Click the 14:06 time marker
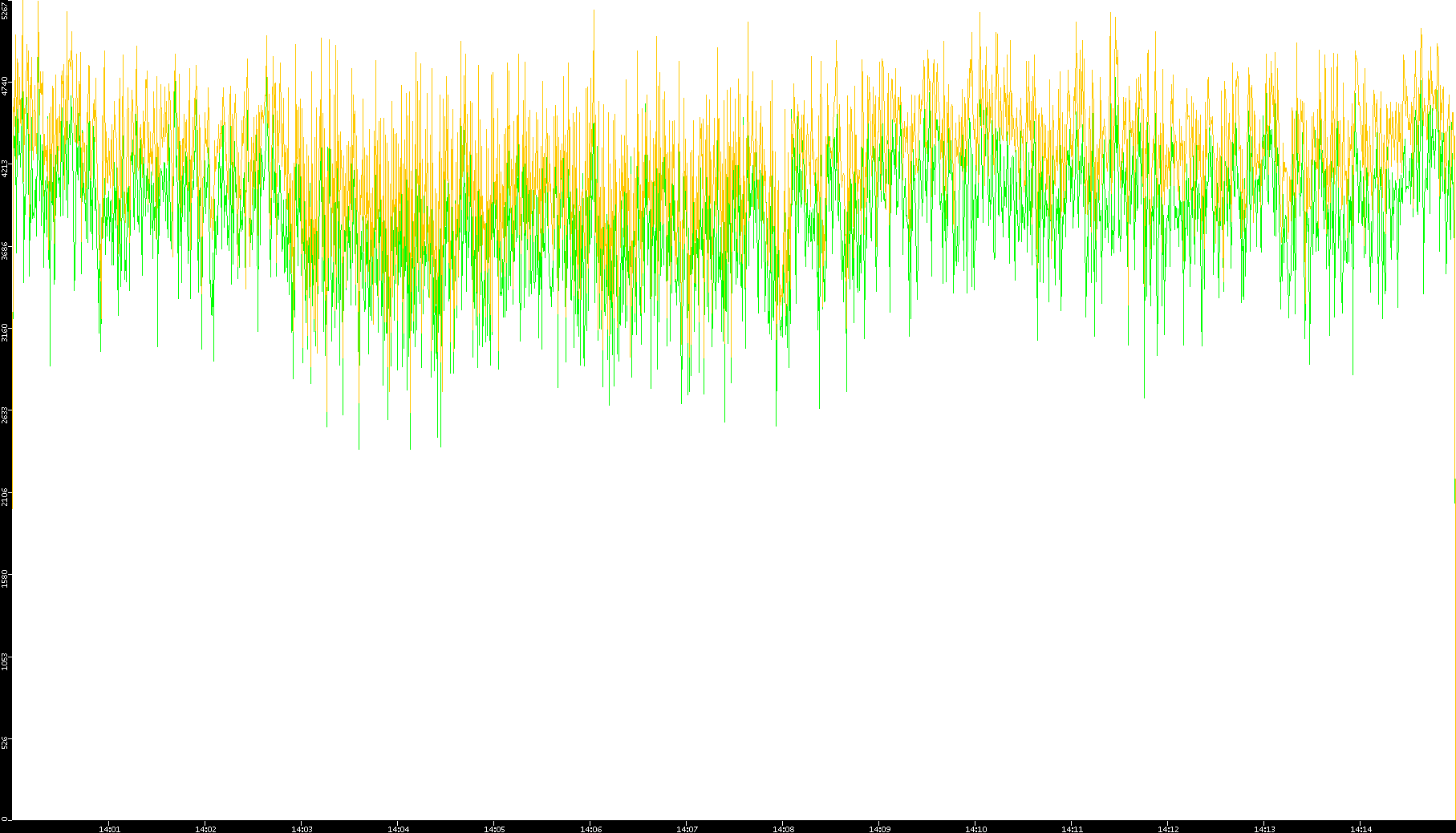This screenshot has width=1456, height=833. 590,829
